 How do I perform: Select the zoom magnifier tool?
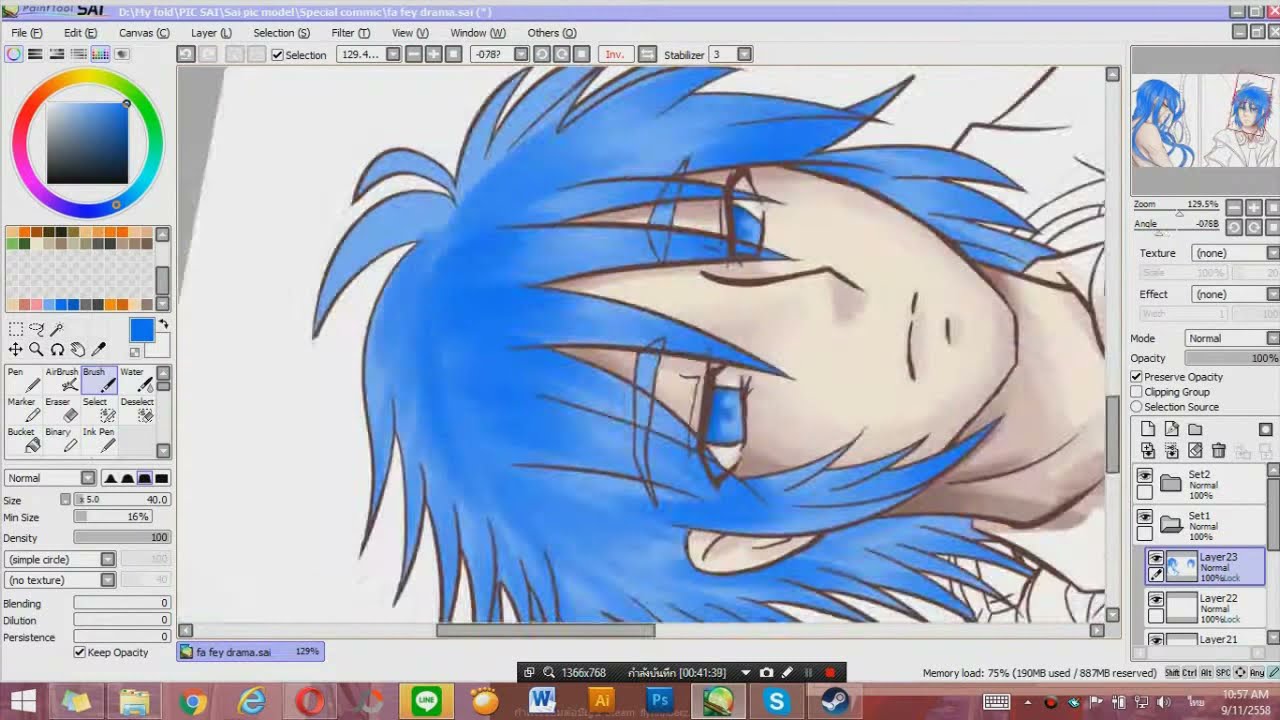[x=36, y=349]
